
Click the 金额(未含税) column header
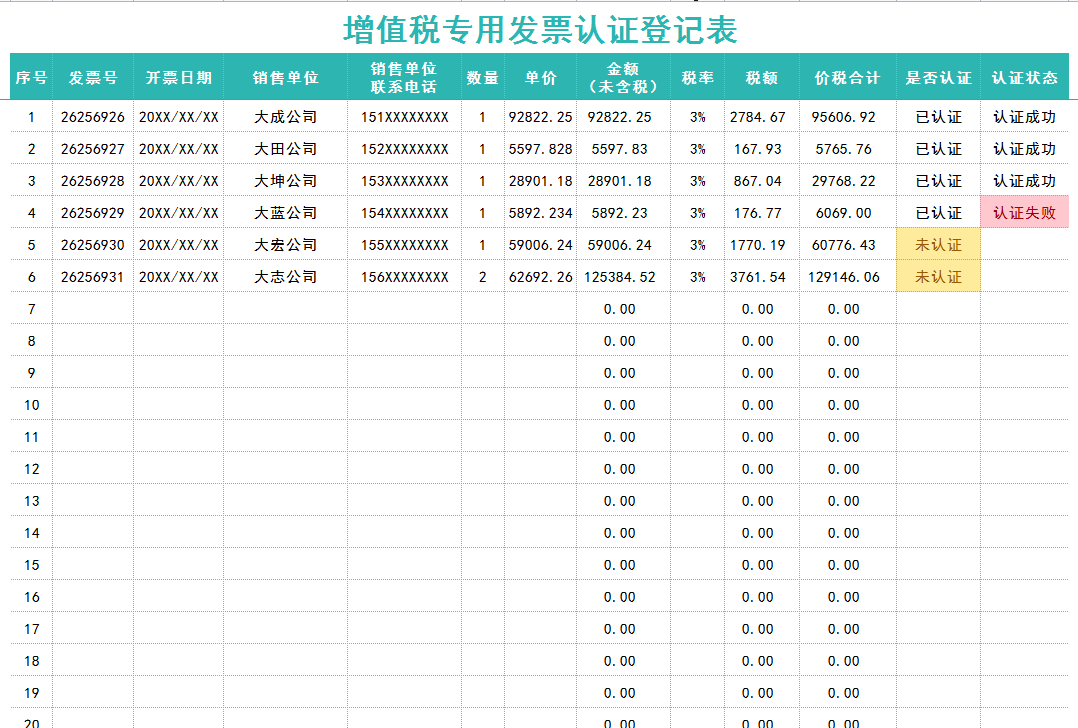tap(624, 78)
